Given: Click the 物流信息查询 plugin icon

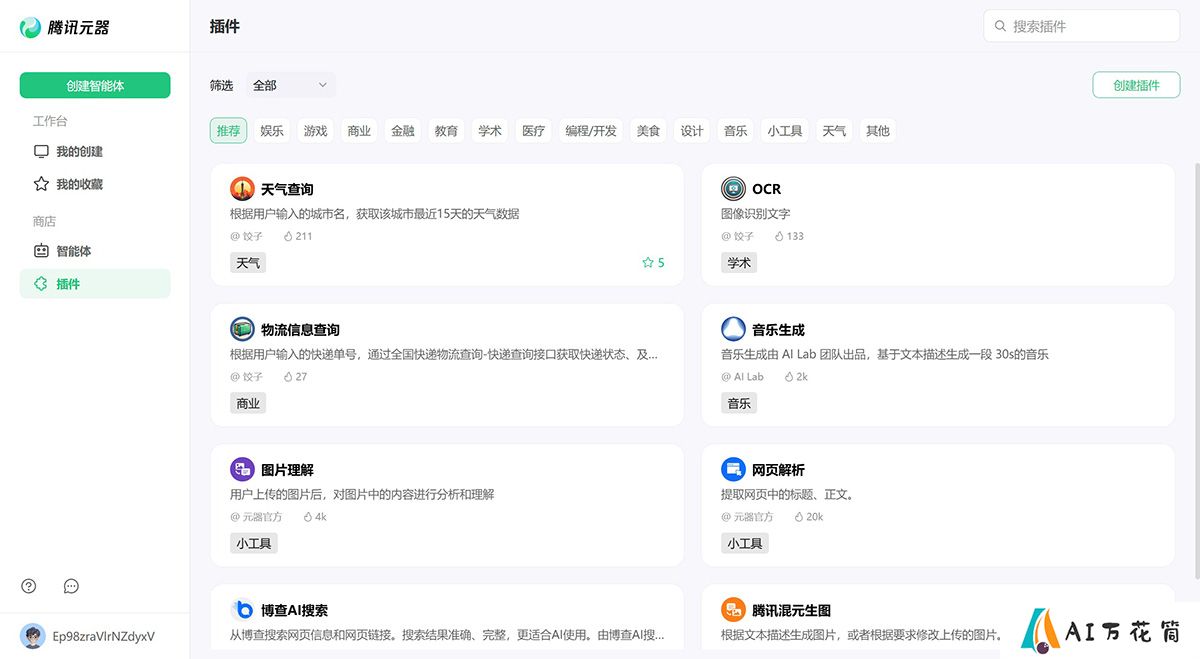Looking at the screenshot, I should 242,329.
